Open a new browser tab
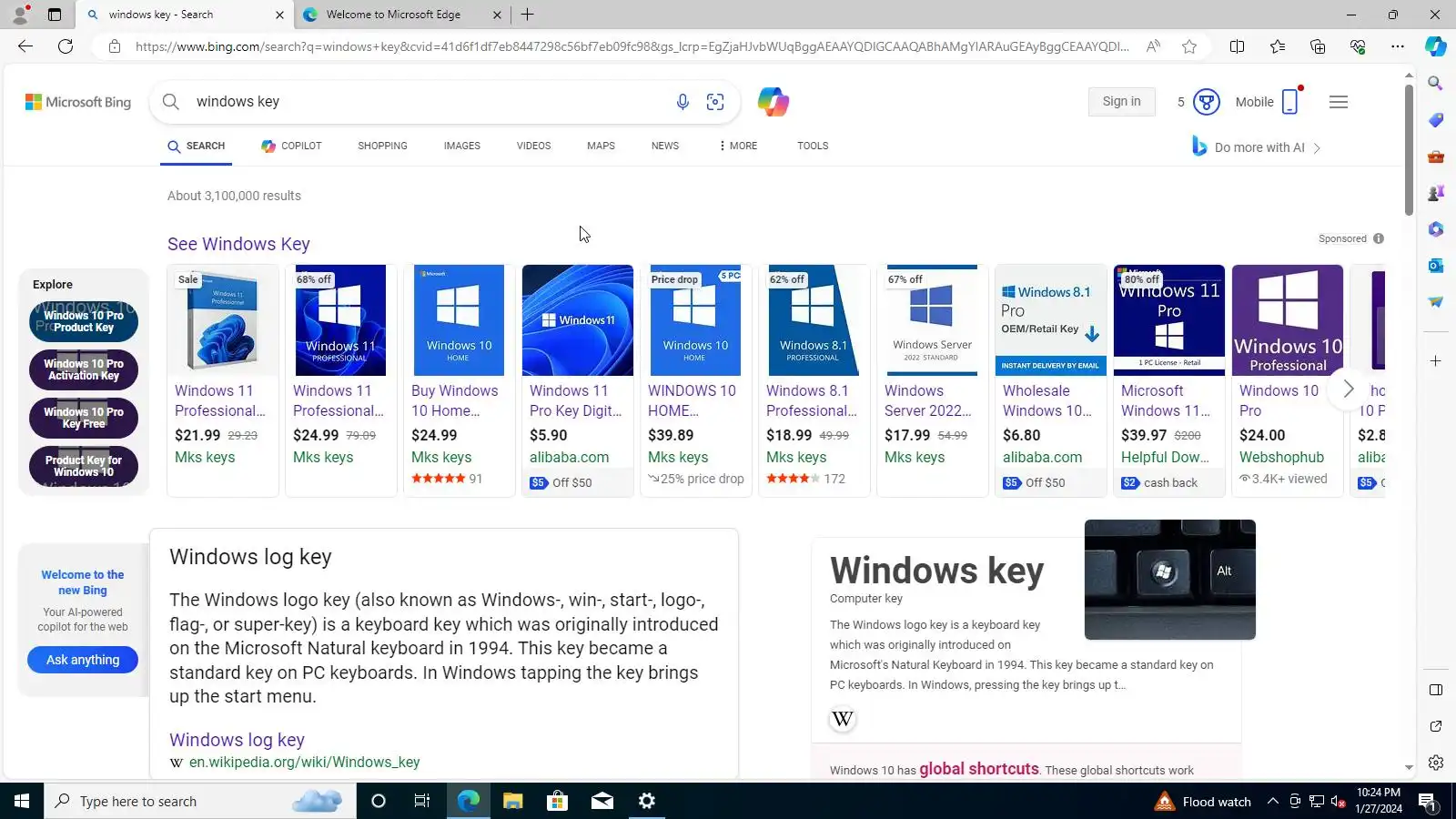This screenshot has width=1456, height=819. (528, 15)
